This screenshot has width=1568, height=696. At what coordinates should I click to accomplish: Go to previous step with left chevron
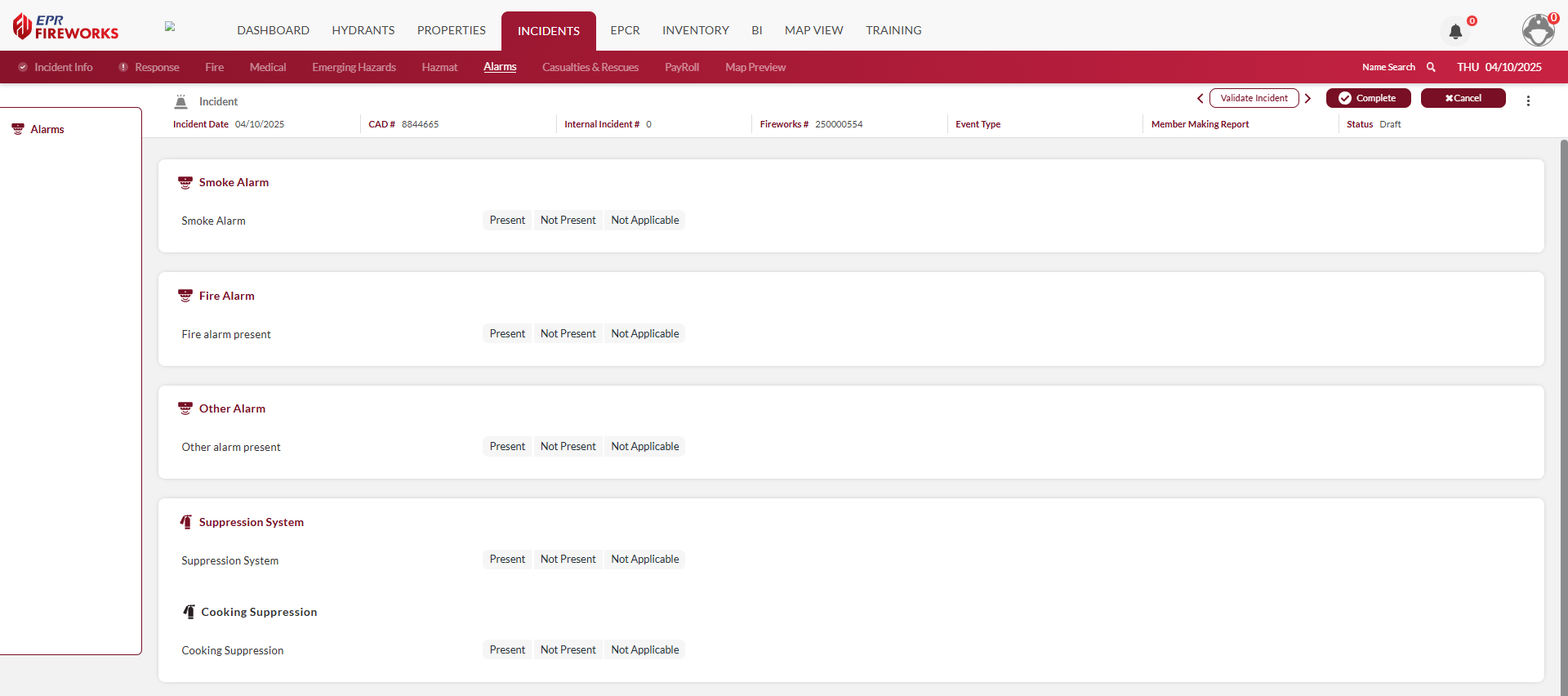tap(1200, 98)
